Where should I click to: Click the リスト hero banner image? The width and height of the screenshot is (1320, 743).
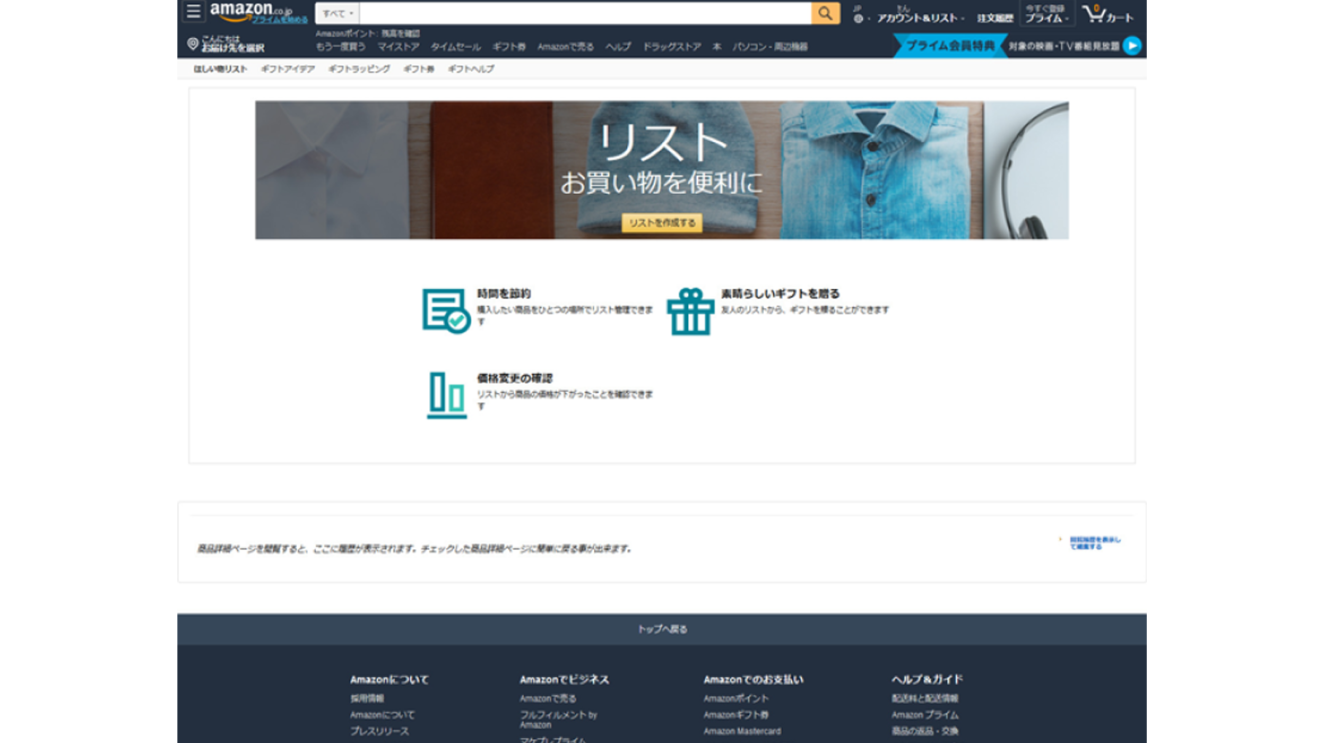(x=662, y=170)
